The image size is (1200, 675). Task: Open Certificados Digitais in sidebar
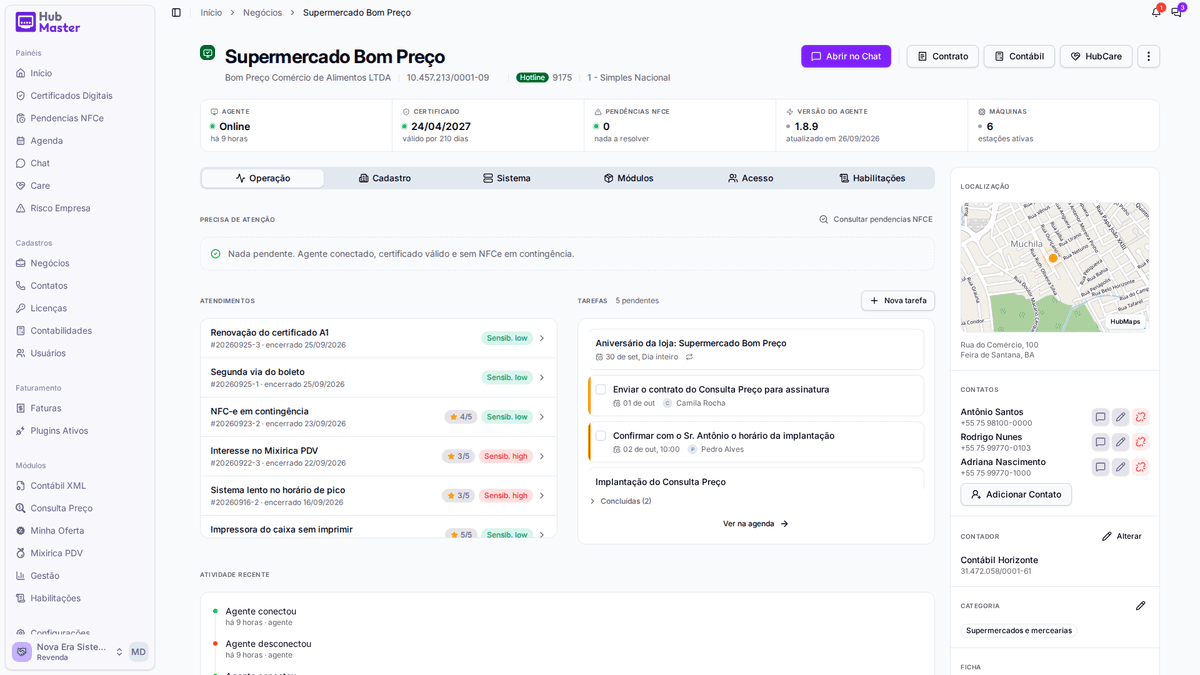tap(82, 96)
